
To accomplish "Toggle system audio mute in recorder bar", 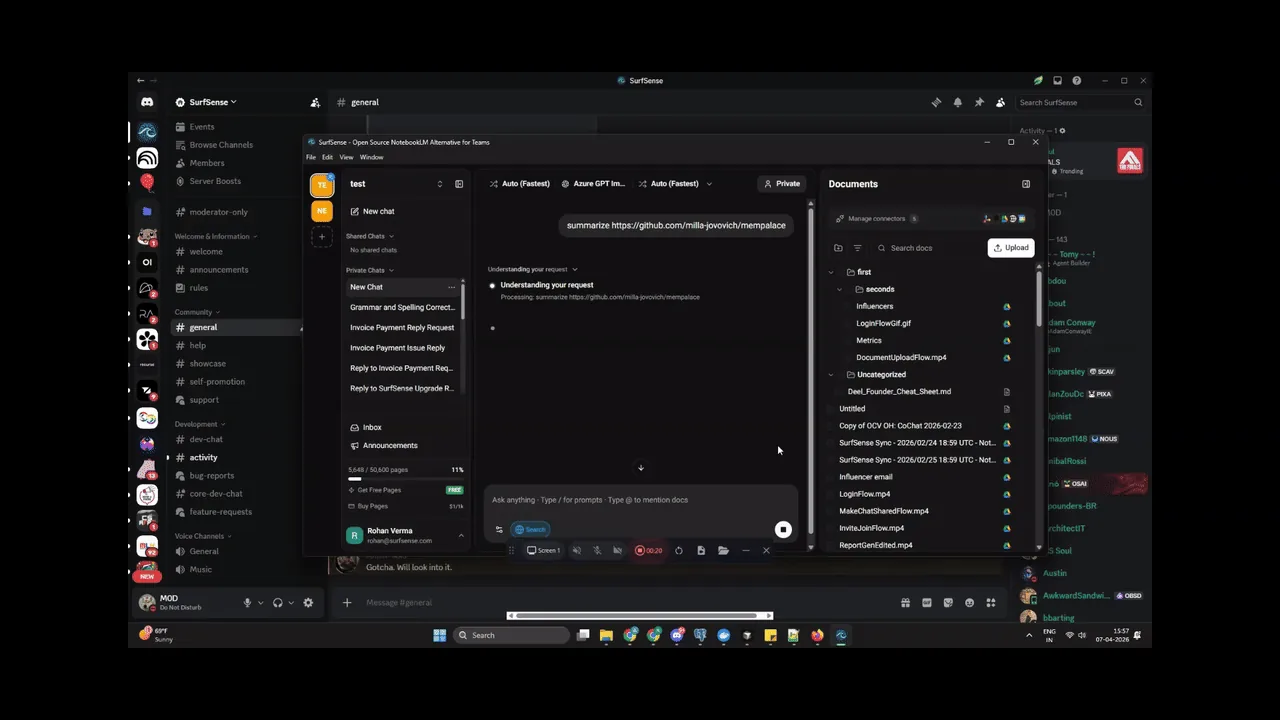I will click(x=576, y=550).
